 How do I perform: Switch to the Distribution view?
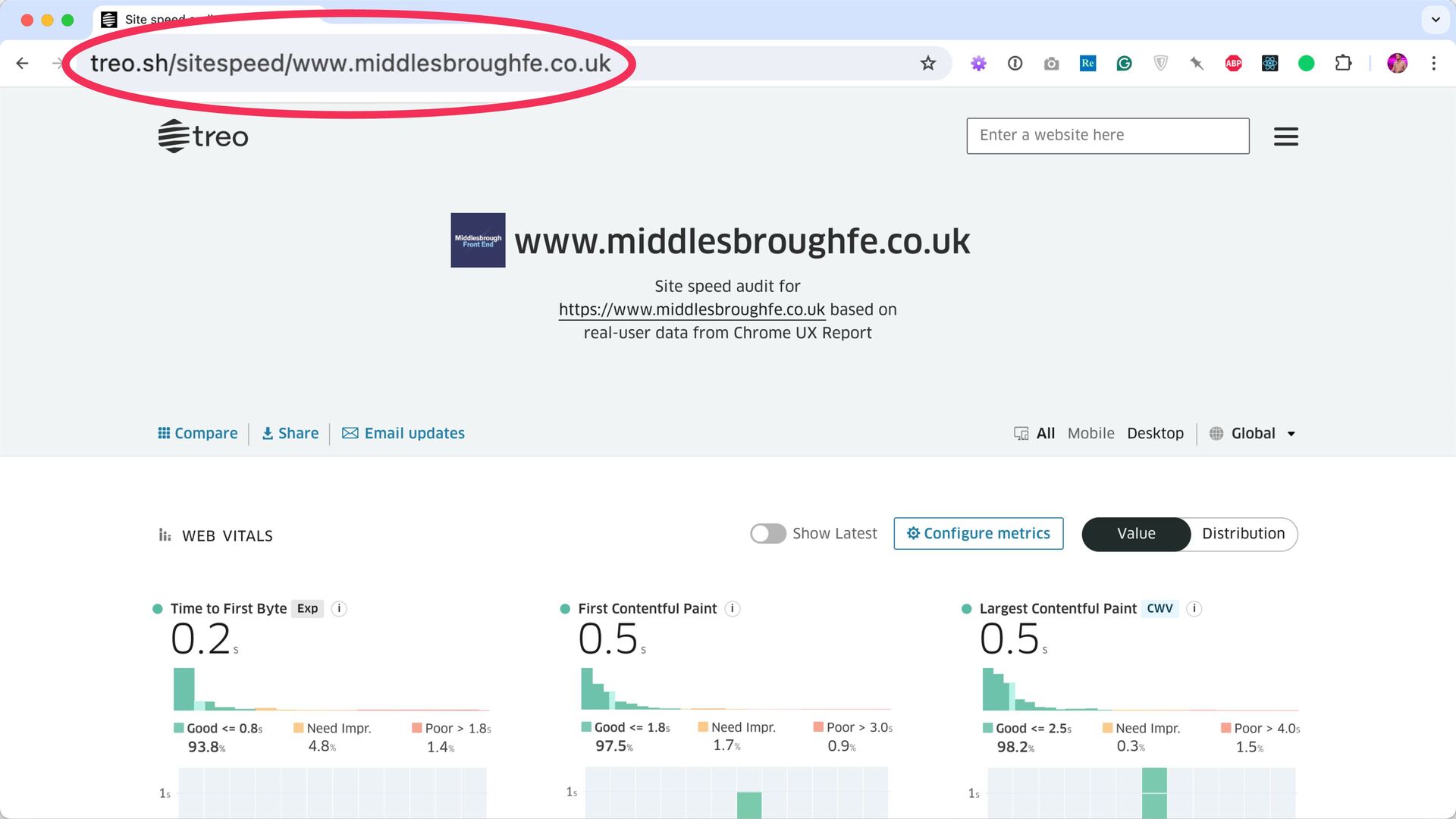[1243, 534]
